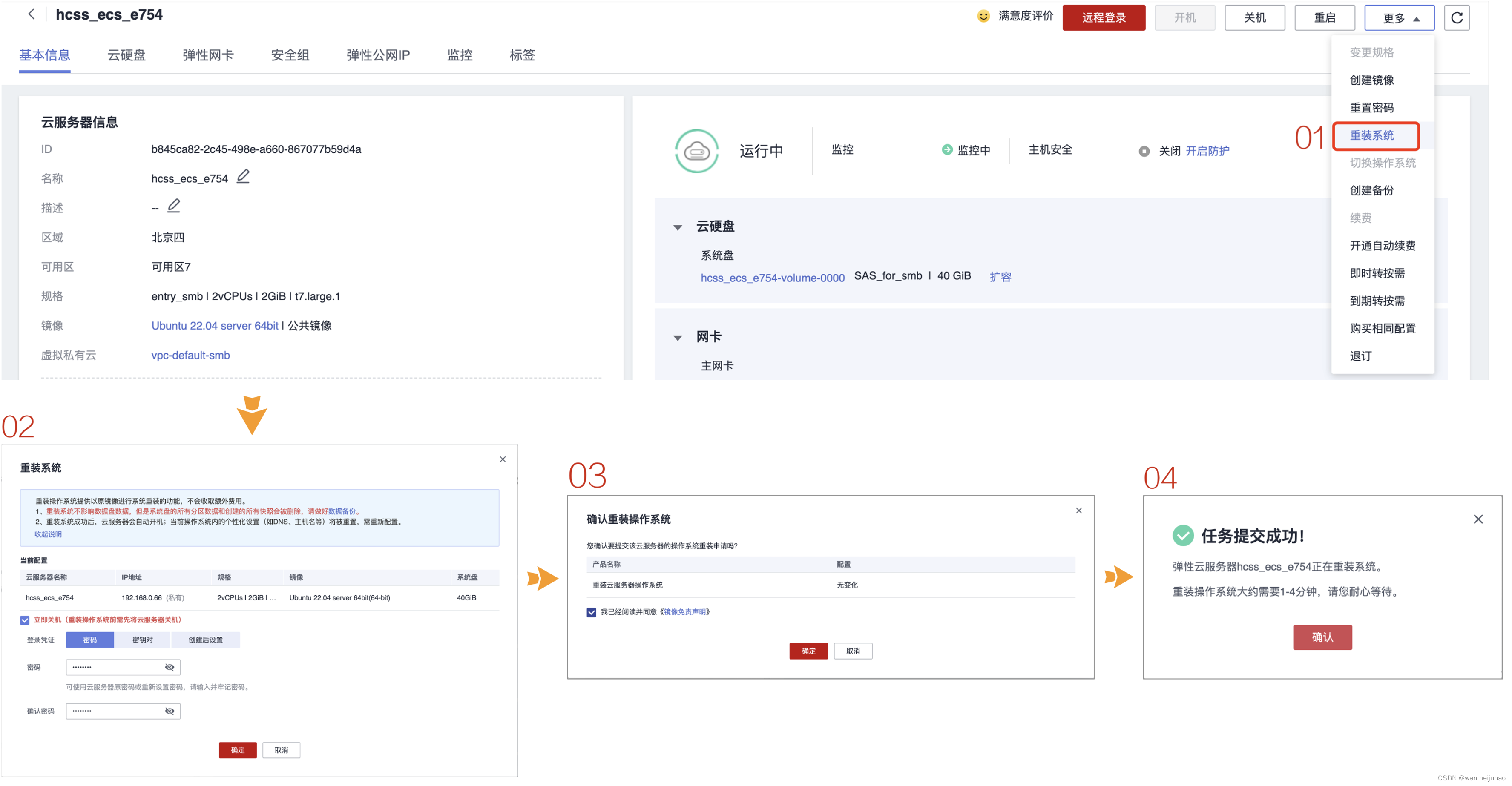Screen dimensions: 1512x786
Task: Open the Ubuntu 22.04 server image link
Action: click(215, 326)
